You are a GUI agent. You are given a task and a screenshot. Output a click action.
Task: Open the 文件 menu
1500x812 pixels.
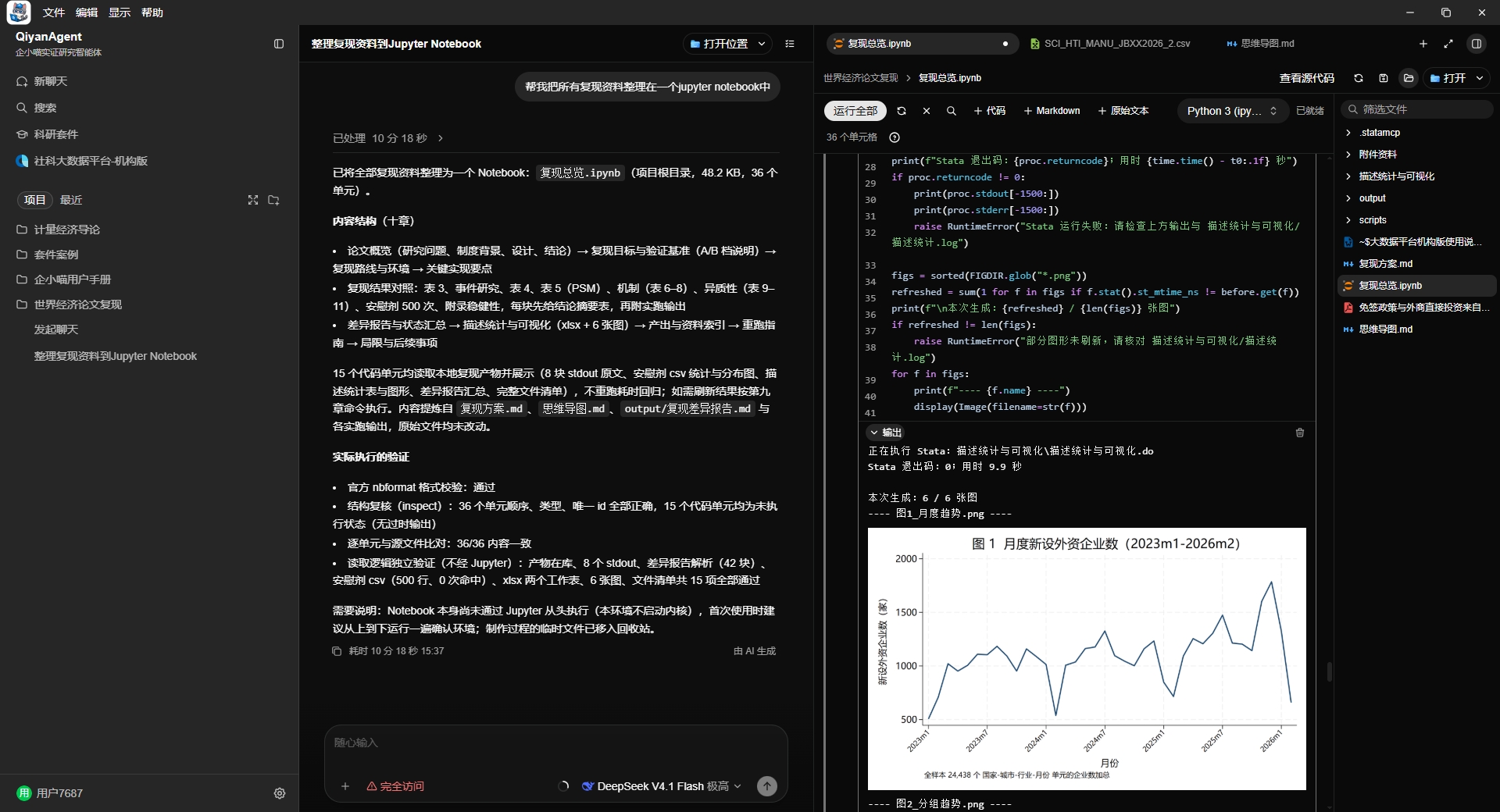pos(54,12)
